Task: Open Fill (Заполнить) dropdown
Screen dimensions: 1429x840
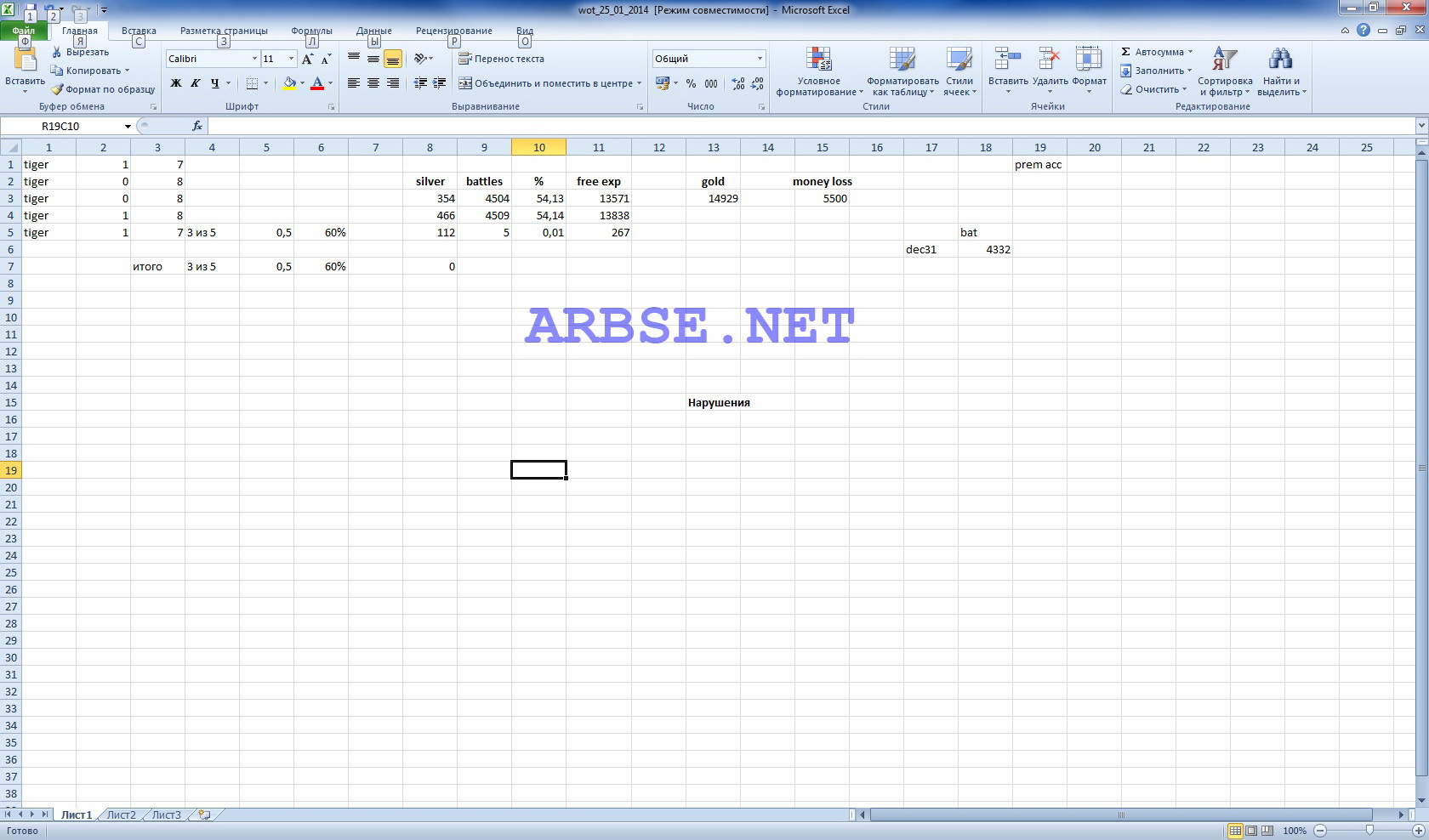Action: coord(1155,71)
